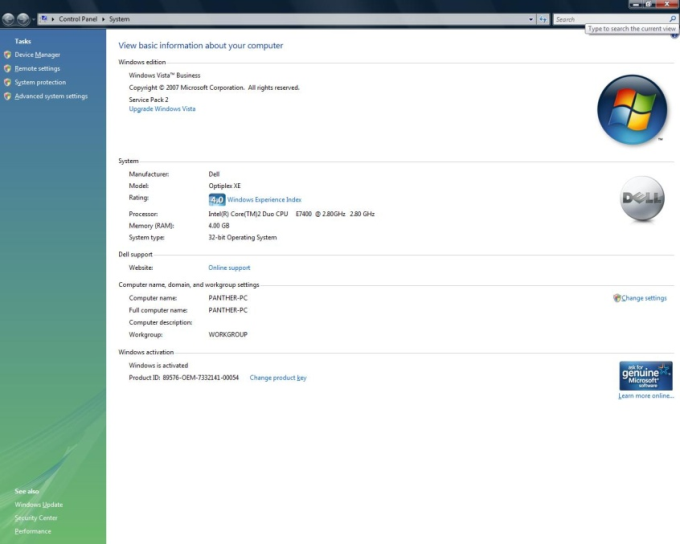Select the Control Panel breadcrumb segment
This screenshot has width=680, height=544.
pos(78,19)
